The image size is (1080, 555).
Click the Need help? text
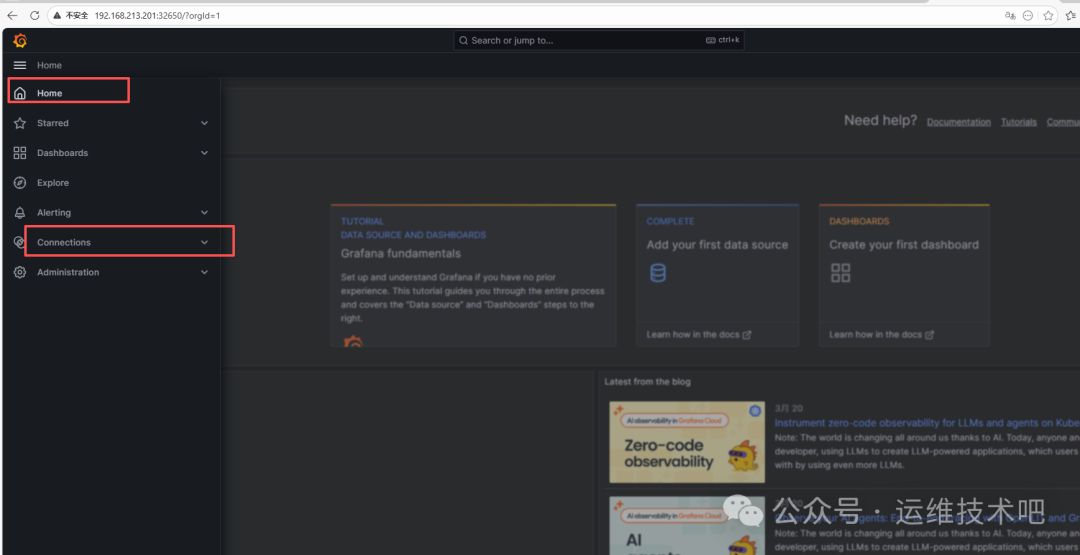[880, 121]
